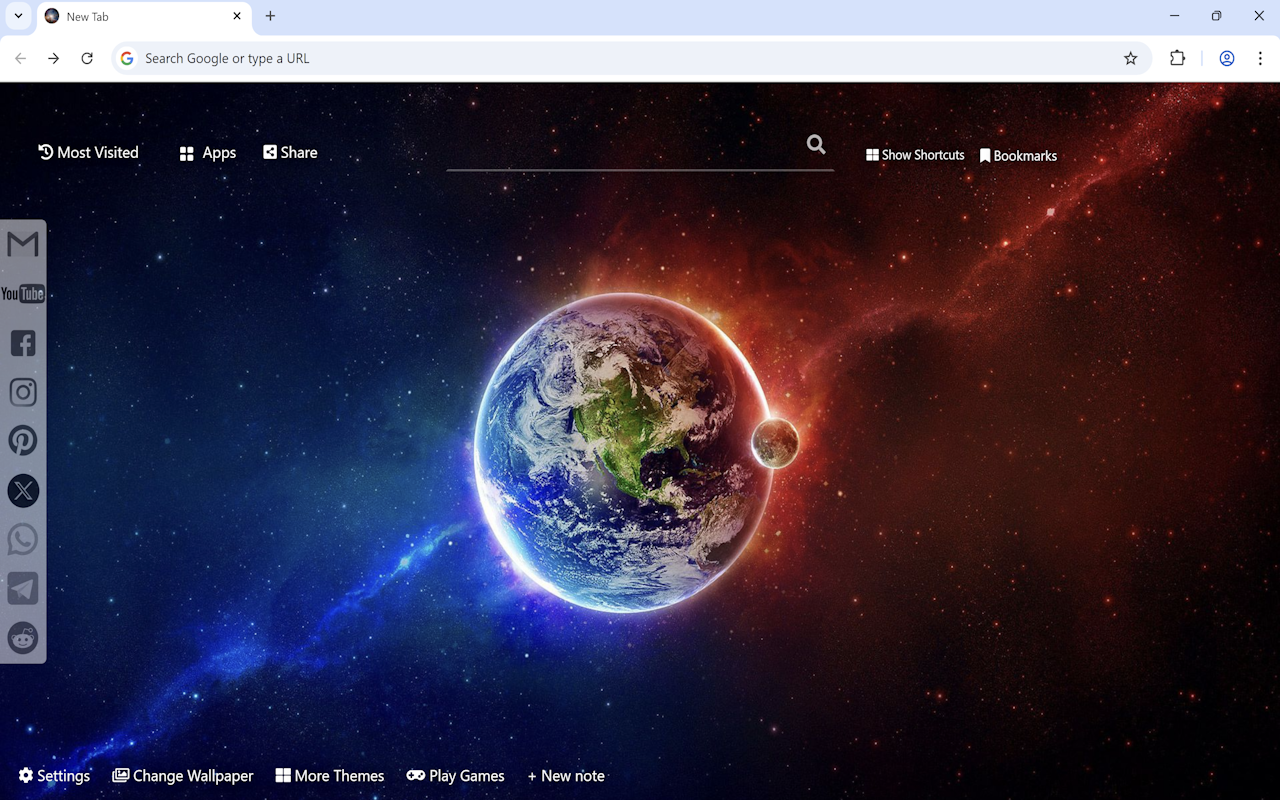Viewport: 1280px width, 800px height.
Task: Open Pinterest from the sidebar
Action: point(22,440)
